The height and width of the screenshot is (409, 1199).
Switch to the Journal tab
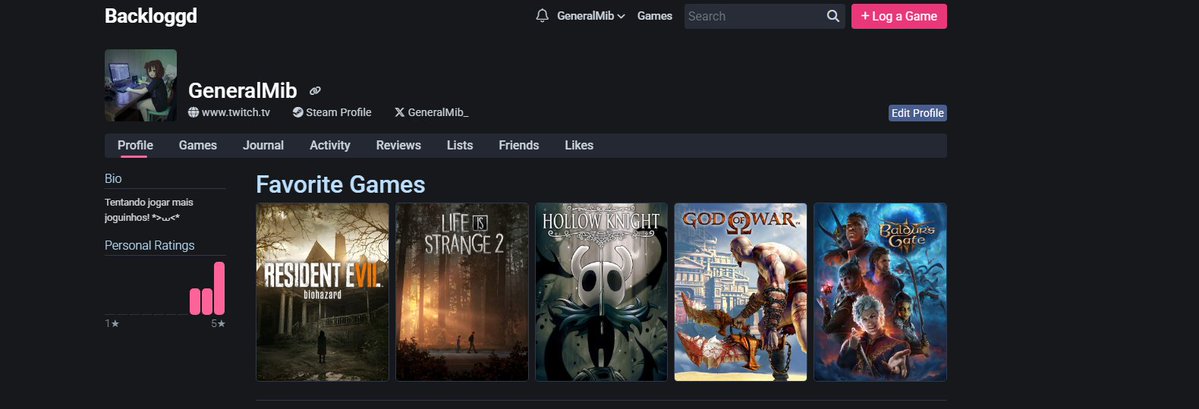point(263,145)
